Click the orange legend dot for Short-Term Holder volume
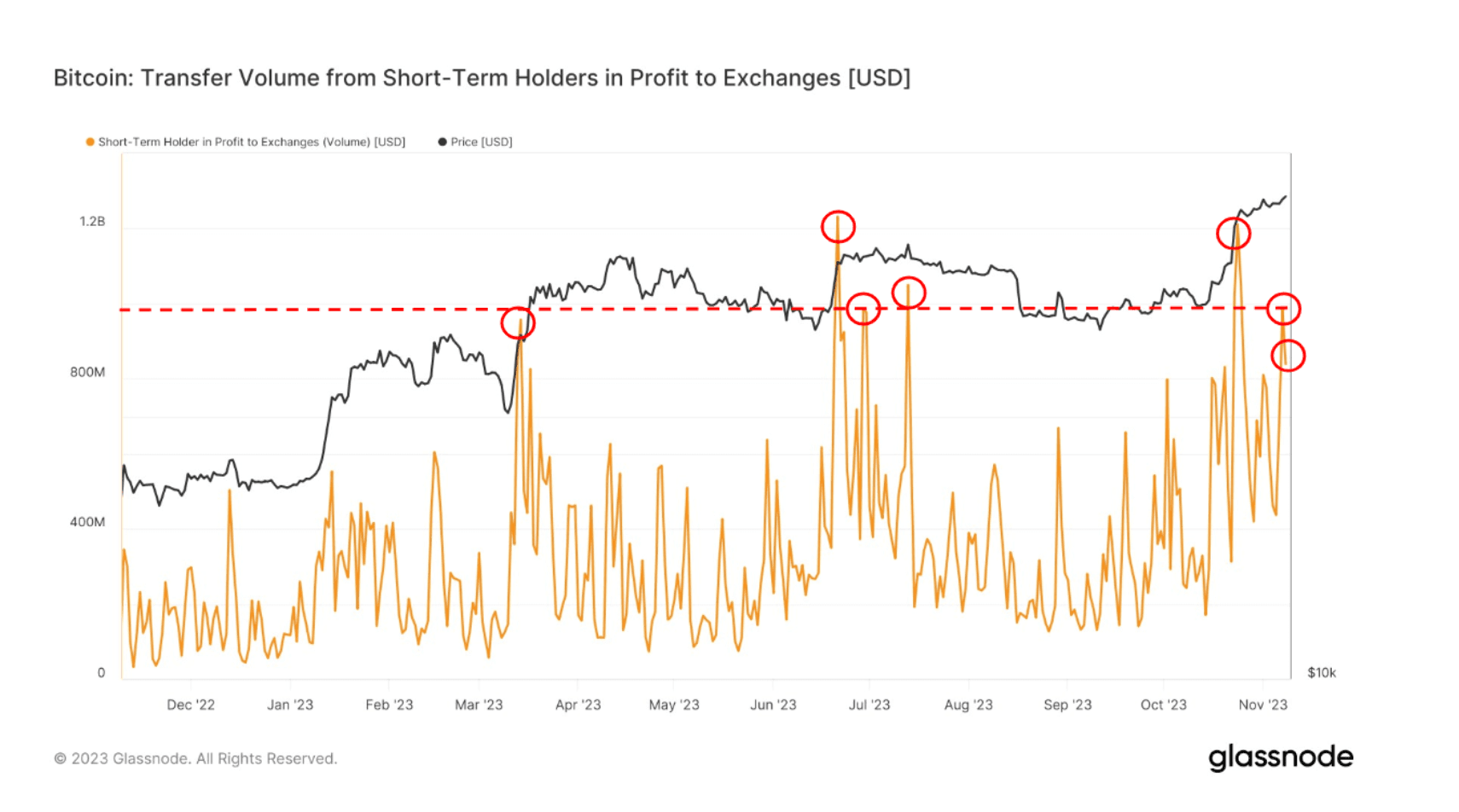 pyautogui.click(x=90, y=142)
